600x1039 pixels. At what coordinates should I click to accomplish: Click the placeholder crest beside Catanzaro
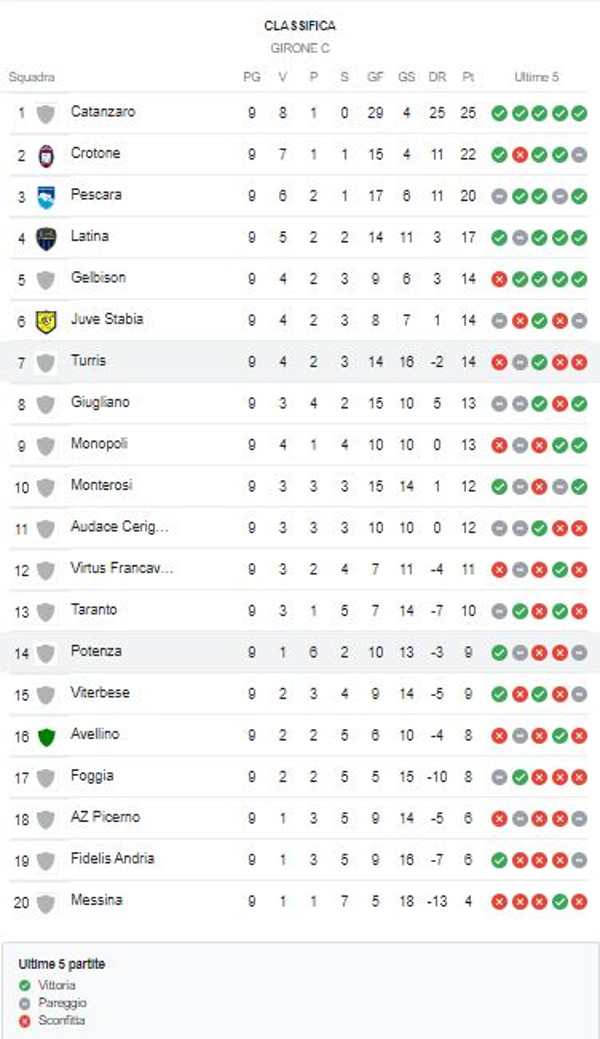coord(45,113)
